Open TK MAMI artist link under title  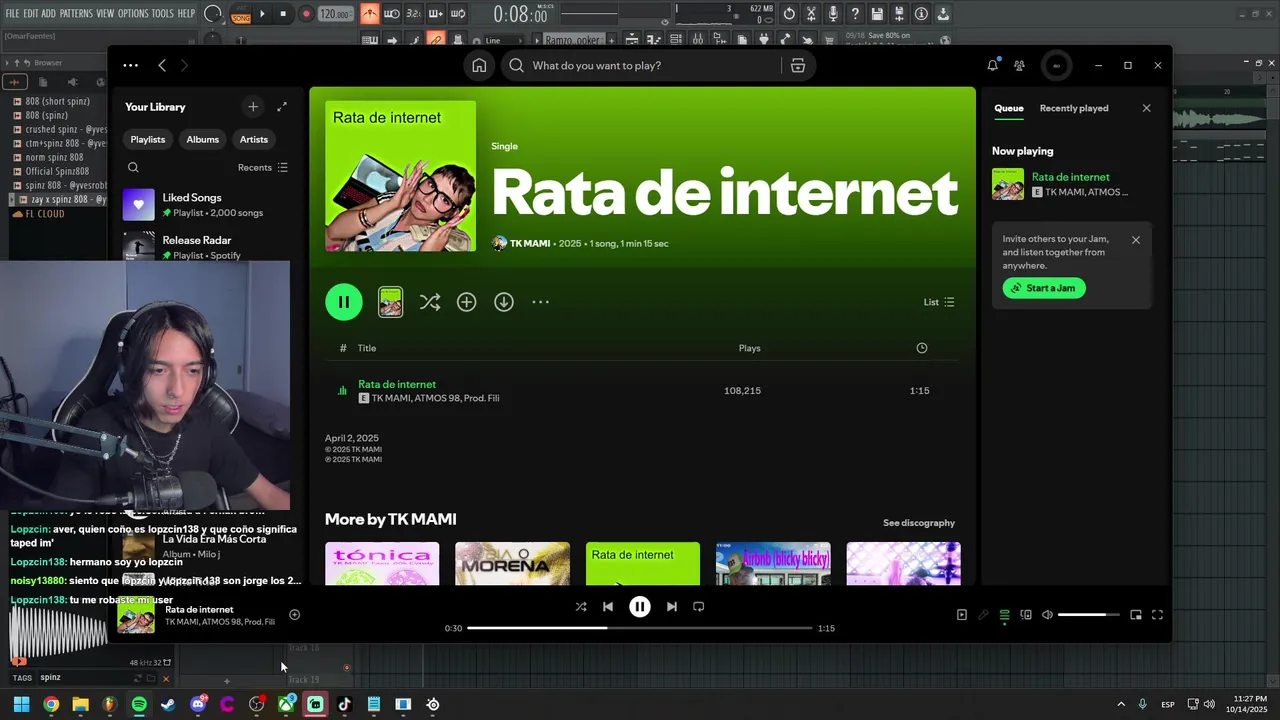pyautogui.click(x=530, y=244)
